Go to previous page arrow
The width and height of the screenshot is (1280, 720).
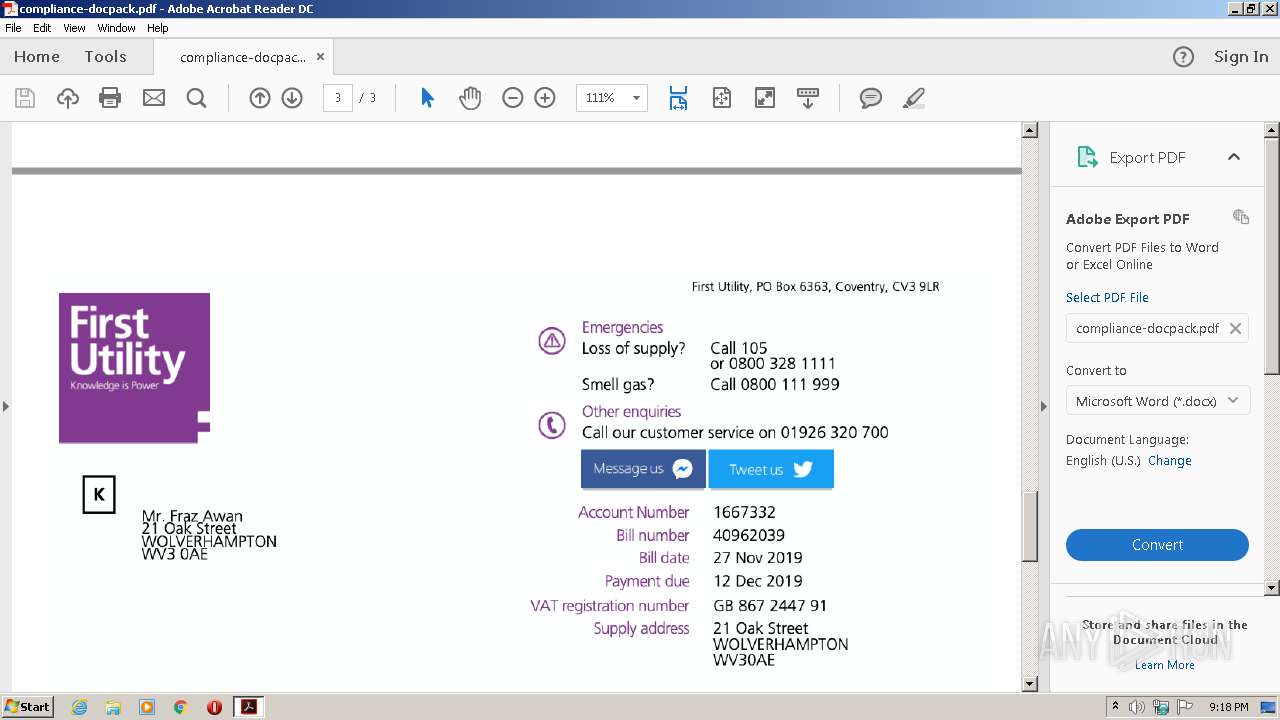coord(260,98)
